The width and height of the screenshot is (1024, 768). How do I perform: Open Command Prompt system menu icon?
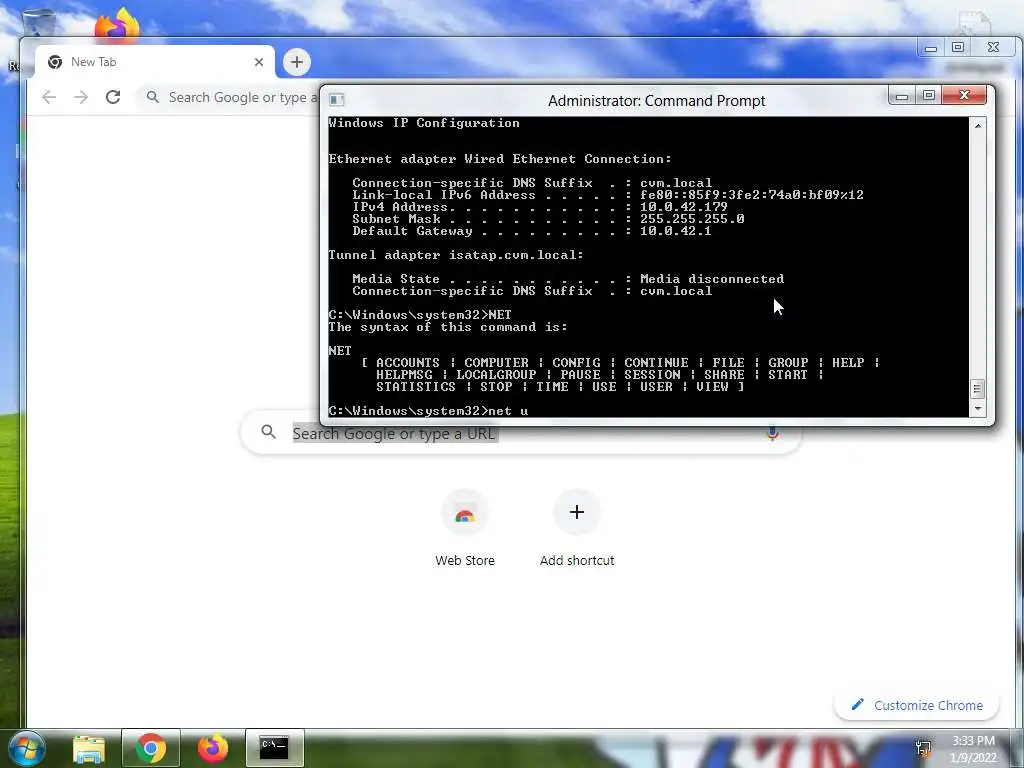coord(336,100)
